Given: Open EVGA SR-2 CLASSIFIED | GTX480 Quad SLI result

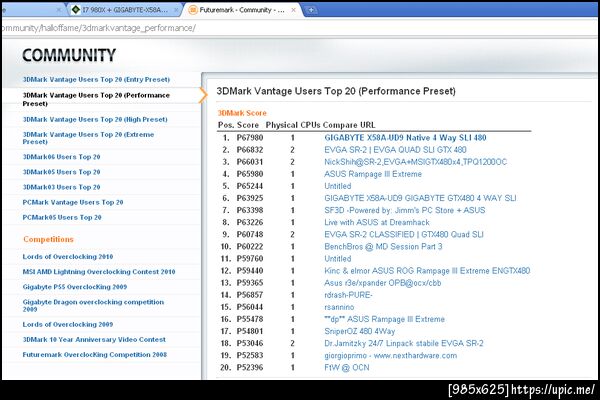Looking at the screenshot, I should click(x=404, y=235).
